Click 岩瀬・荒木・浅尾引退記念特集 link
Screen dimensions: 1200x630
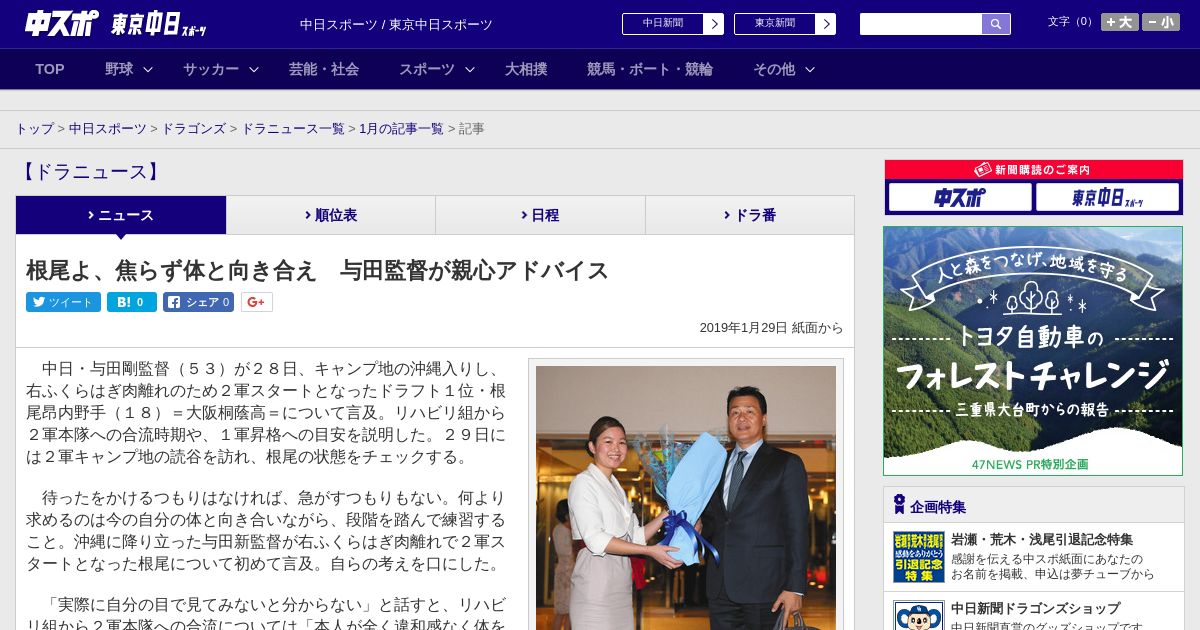tap(1042, 539)
